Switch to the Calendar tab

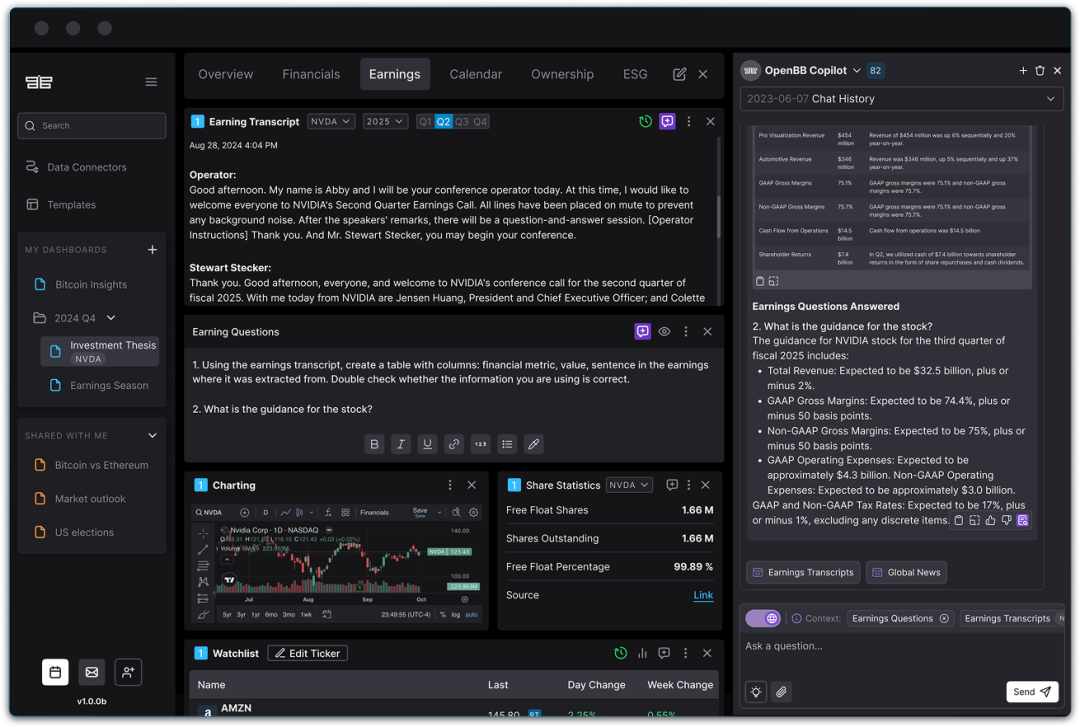(476, 74)
